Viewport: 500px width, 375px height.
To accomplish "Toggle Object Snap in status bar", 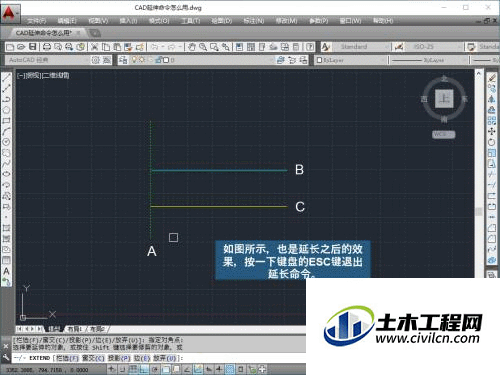I will point(166,369).
